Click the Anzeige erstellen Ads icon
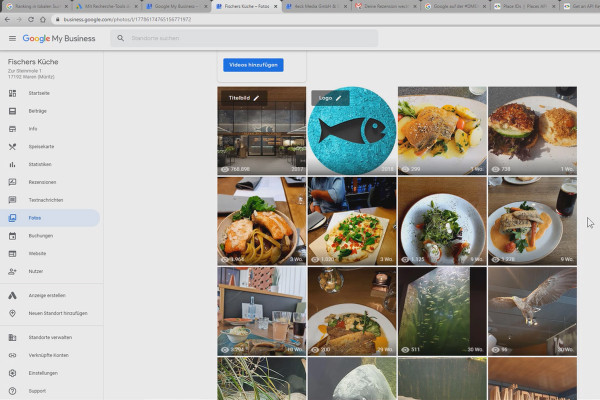Screen dimensions: 600x400 12,295
